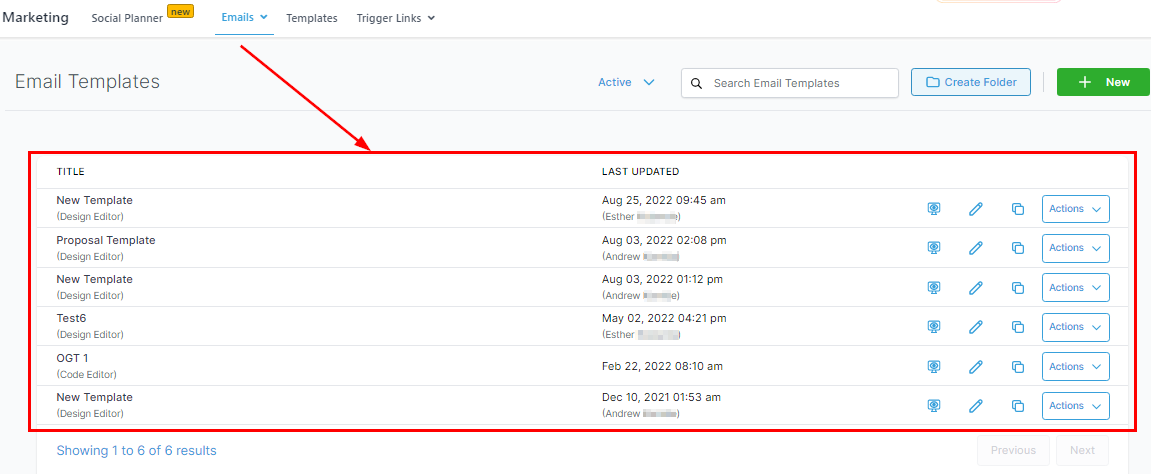This screenshot has height=474, width=1151.
Task: Click the Create Folder button
Action: pos(970,83)
